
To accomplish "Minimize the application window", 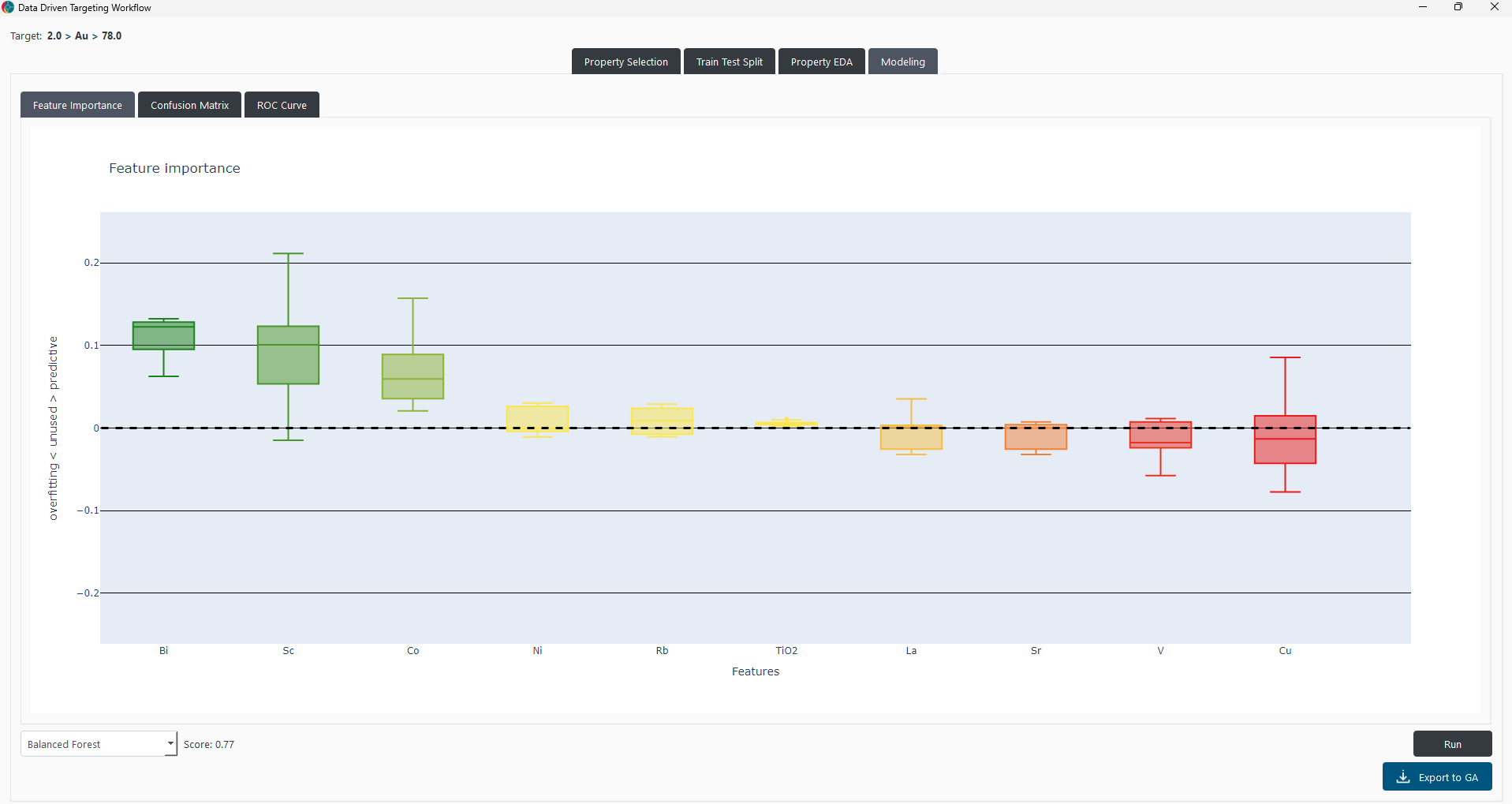I will 1423,7.
